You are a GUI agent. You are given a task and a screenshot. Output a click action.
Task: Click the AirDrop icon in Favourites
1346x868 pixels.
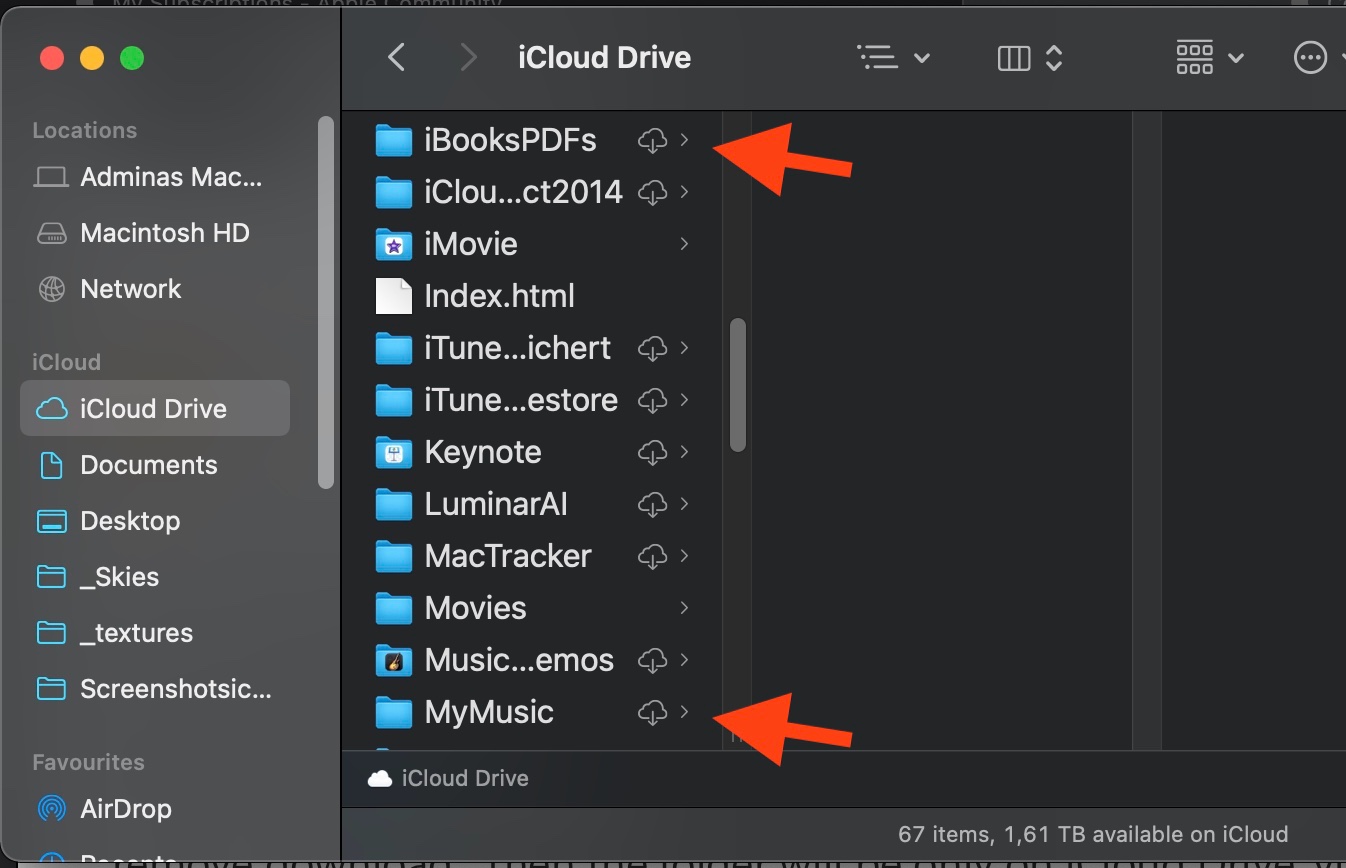coord(51,808)
